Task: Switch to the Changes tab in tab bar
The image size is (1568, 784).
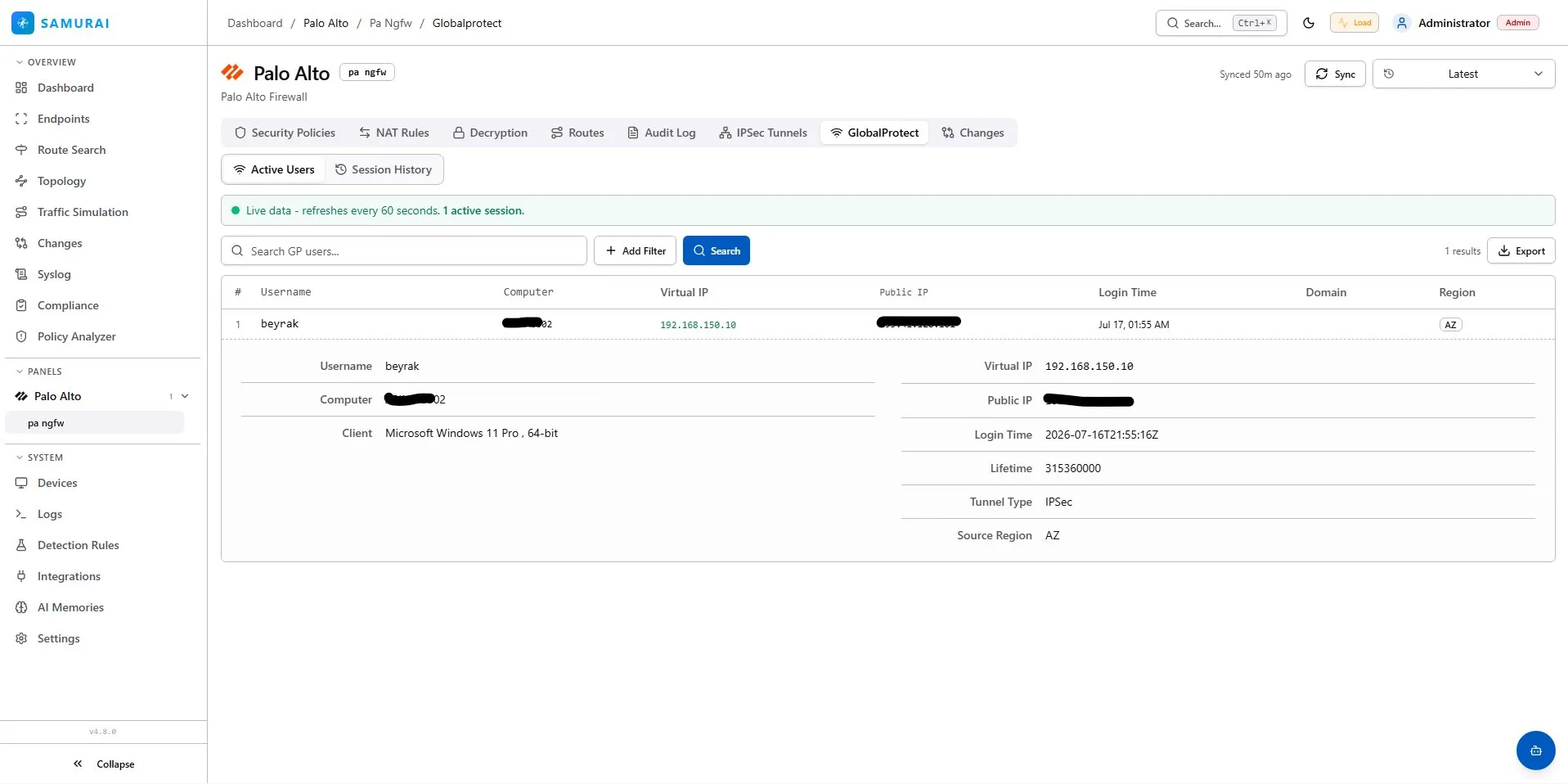Action: click(973, 133)
